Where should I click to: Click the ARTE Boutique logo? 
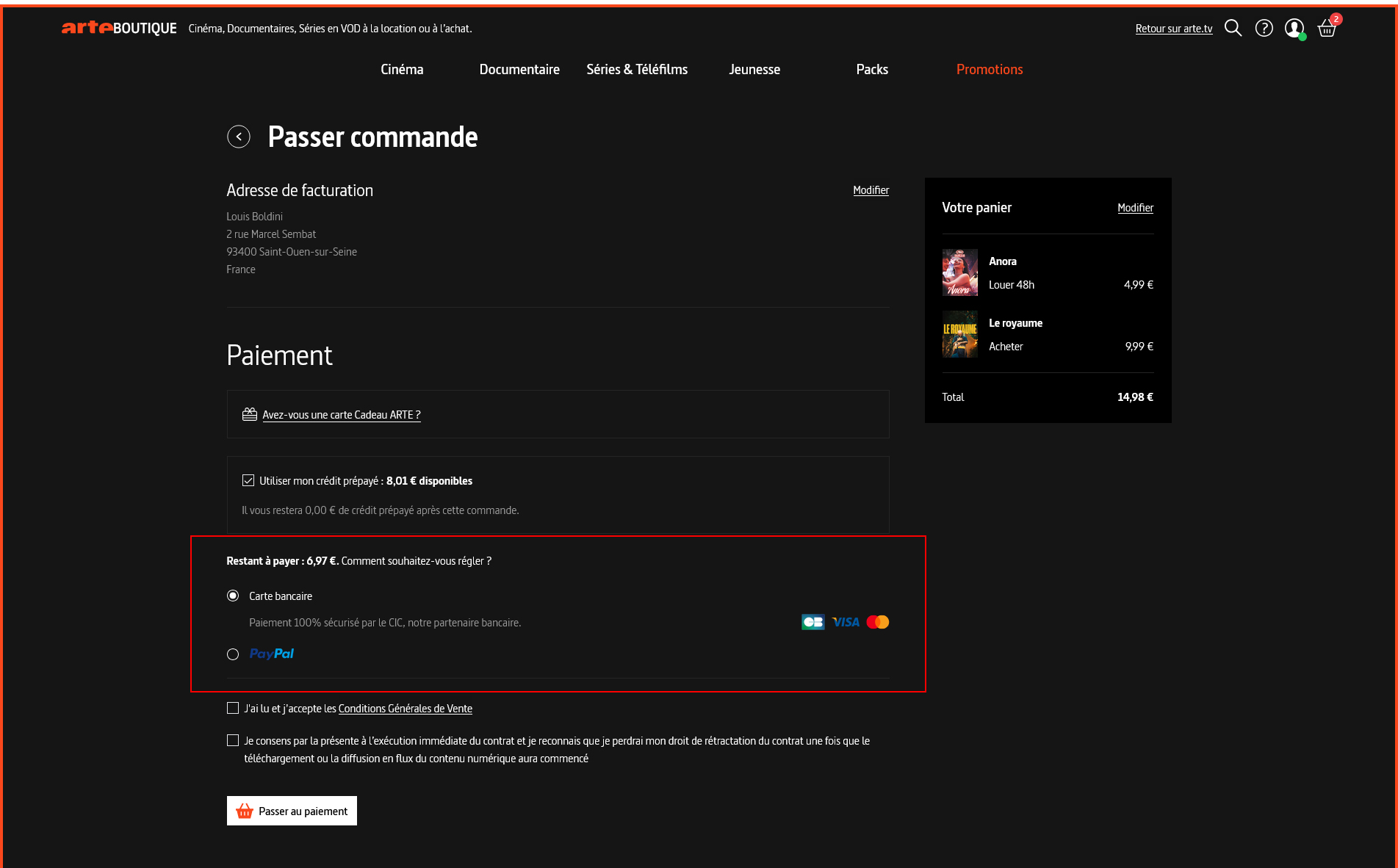coord(119,28)
